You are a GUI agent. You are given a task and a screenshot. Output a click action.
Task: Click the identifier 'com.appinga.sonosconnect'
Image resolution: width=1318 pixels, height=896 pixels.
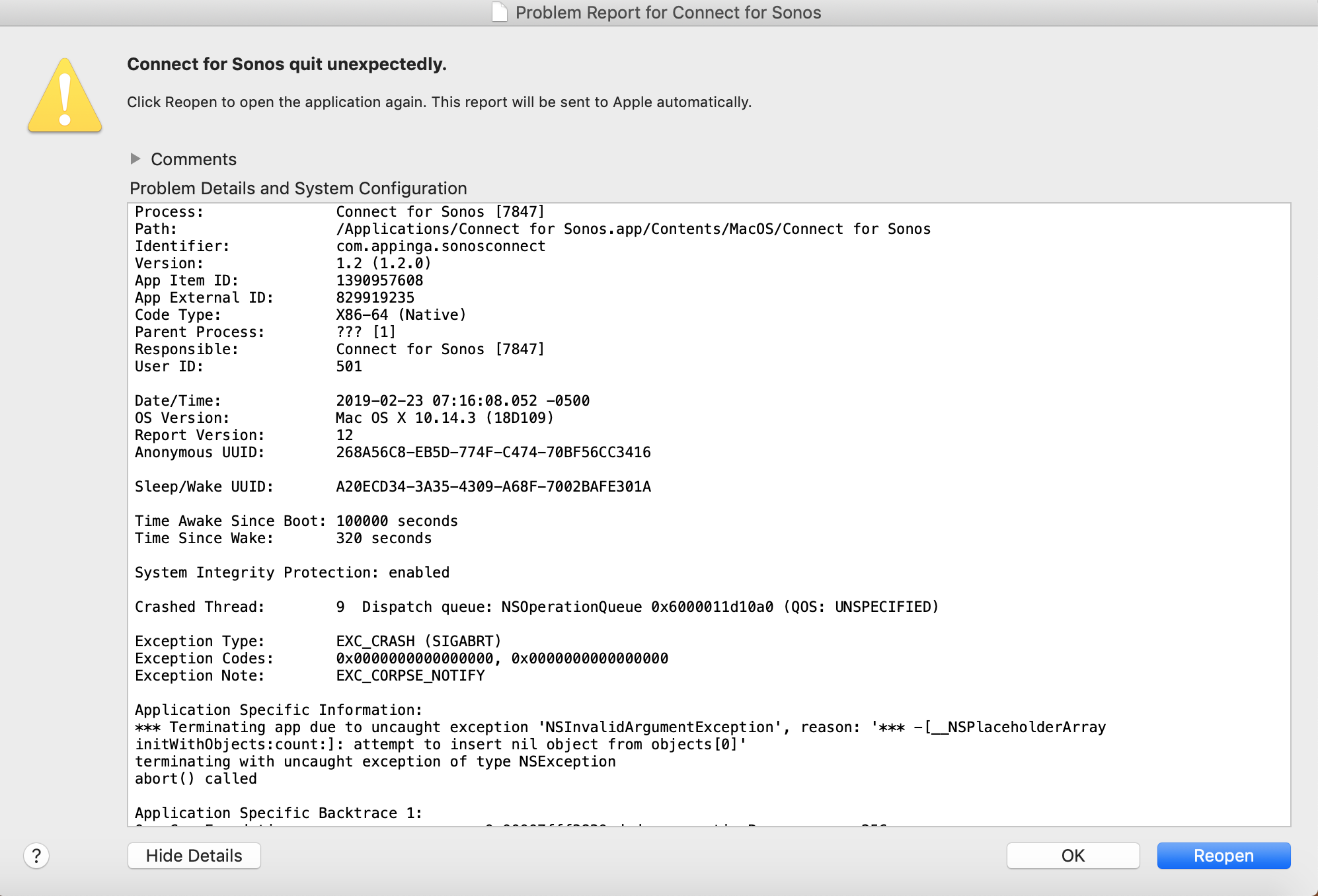point(441,246)
